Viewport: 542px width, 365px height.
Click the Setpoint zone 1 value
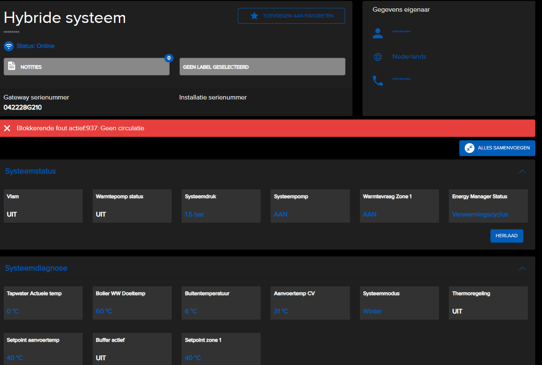coord(193,358)
